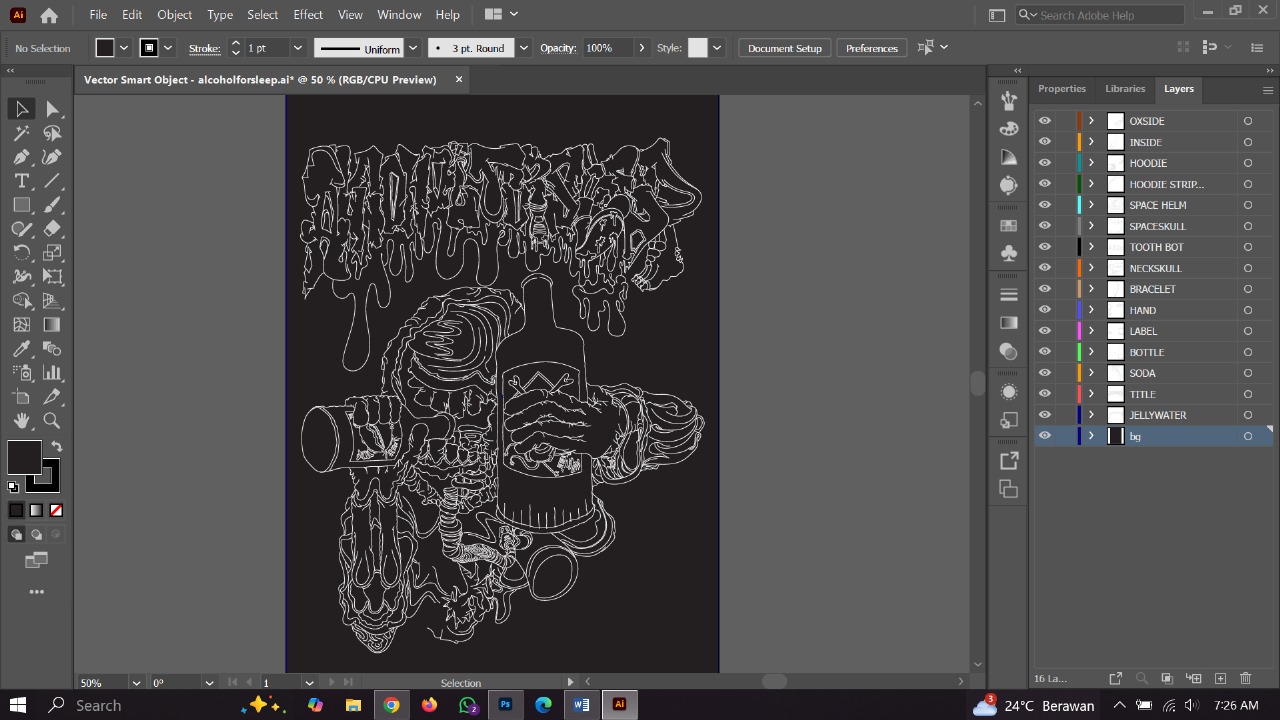Hide the BOTTLE layer

(1044, 352)
